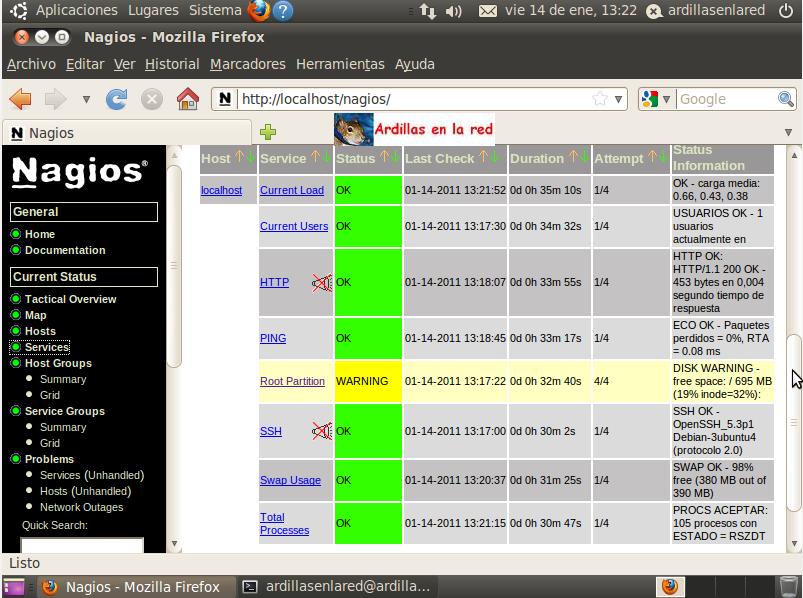This screenshot has width=803, height=598.
Task: Click the notifications-disabled icon for HTTP
Action: [322, 283]
